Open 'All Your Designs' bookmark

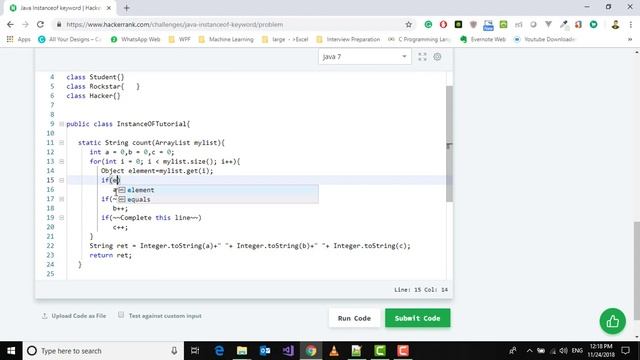tap(69, 39)
